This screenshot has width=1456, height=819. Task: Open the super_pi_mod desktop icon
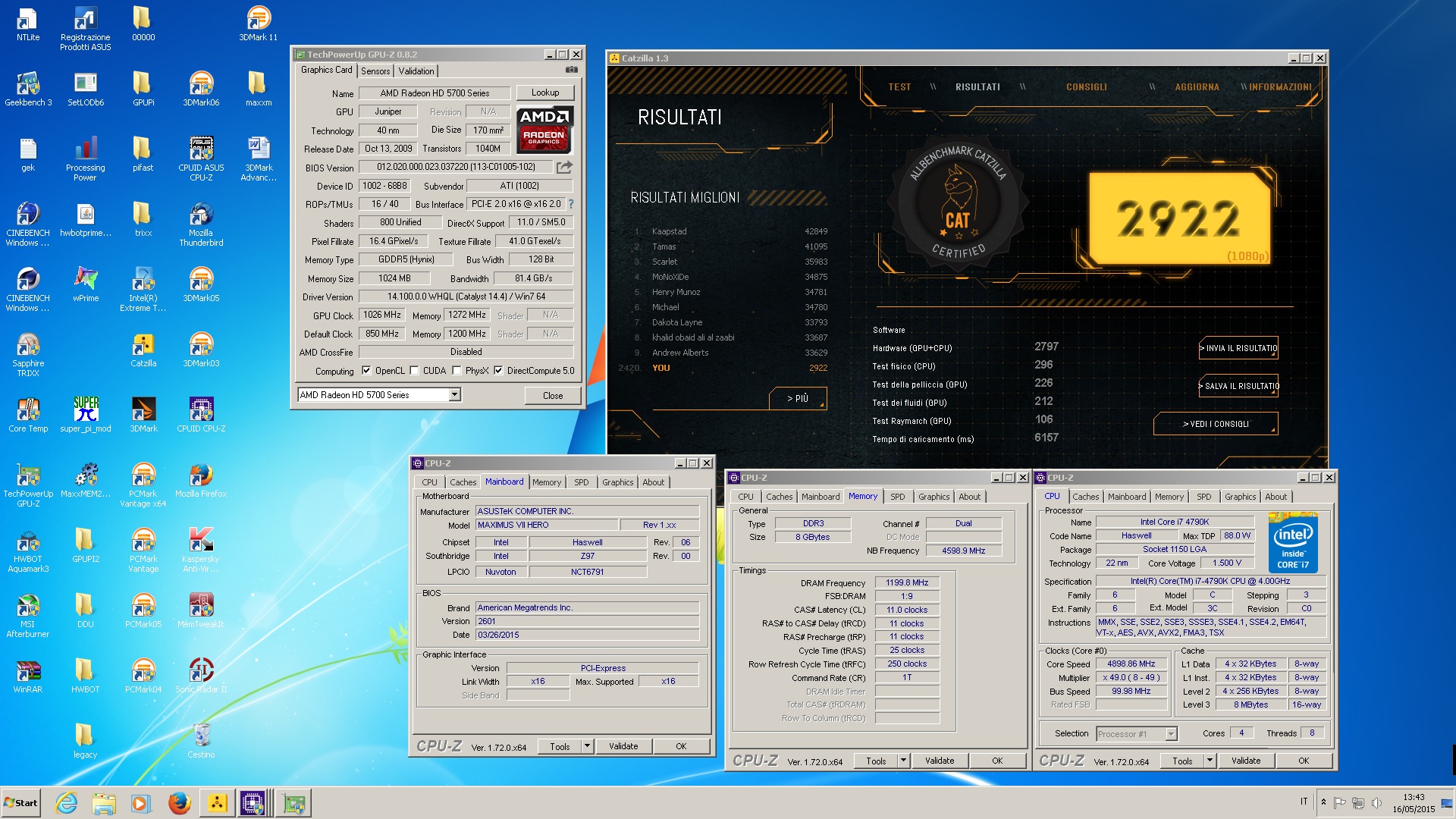click(86, 415)
